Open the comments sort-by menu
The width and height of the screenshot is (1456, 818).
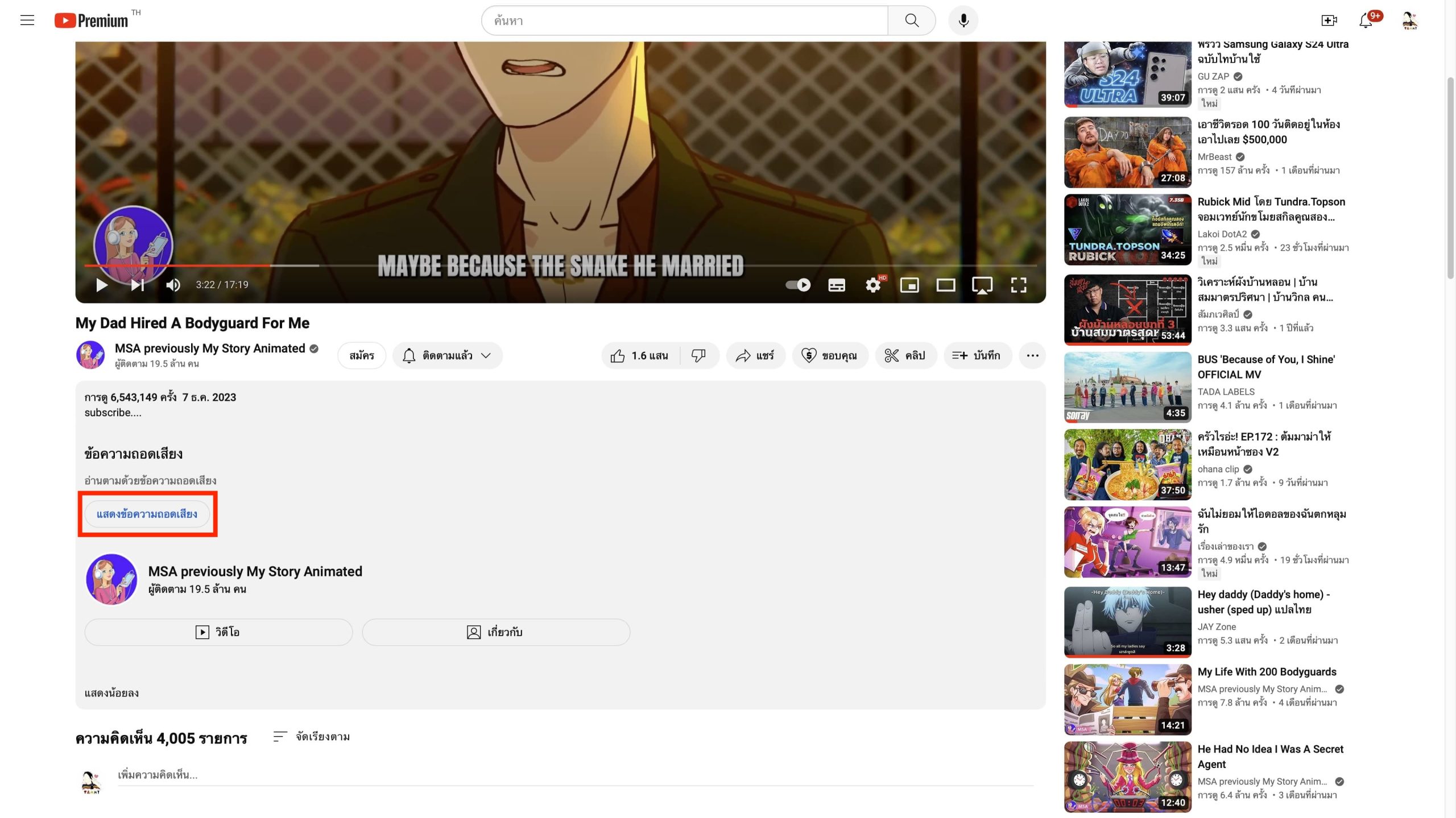pyautogui.click(x=312, y=737)
